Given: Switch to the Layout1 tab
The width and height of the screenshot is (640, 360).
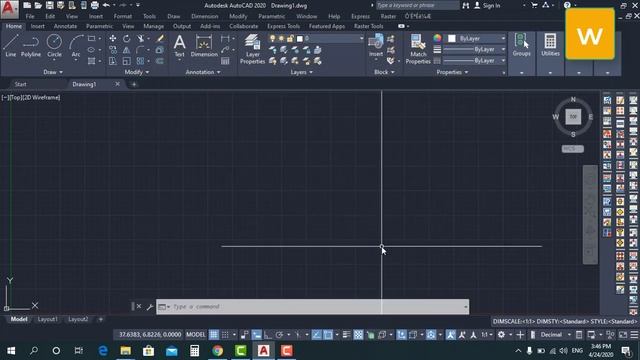Looking at the screenshot, I should [x=47, y=319].
